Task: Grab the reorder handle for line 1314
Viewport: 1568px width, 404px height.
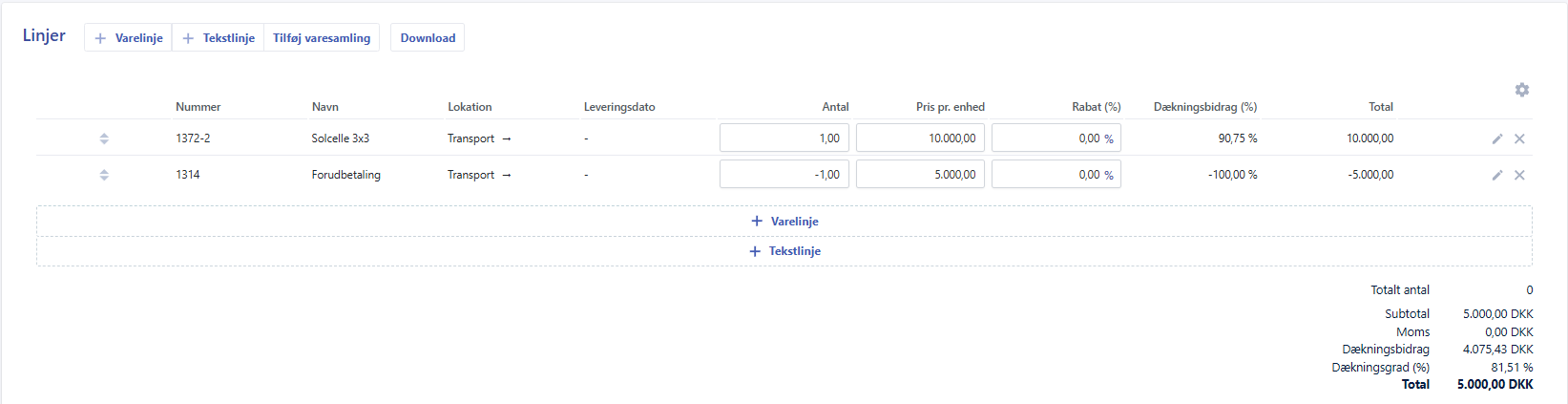Action: [x=104, y=175]
